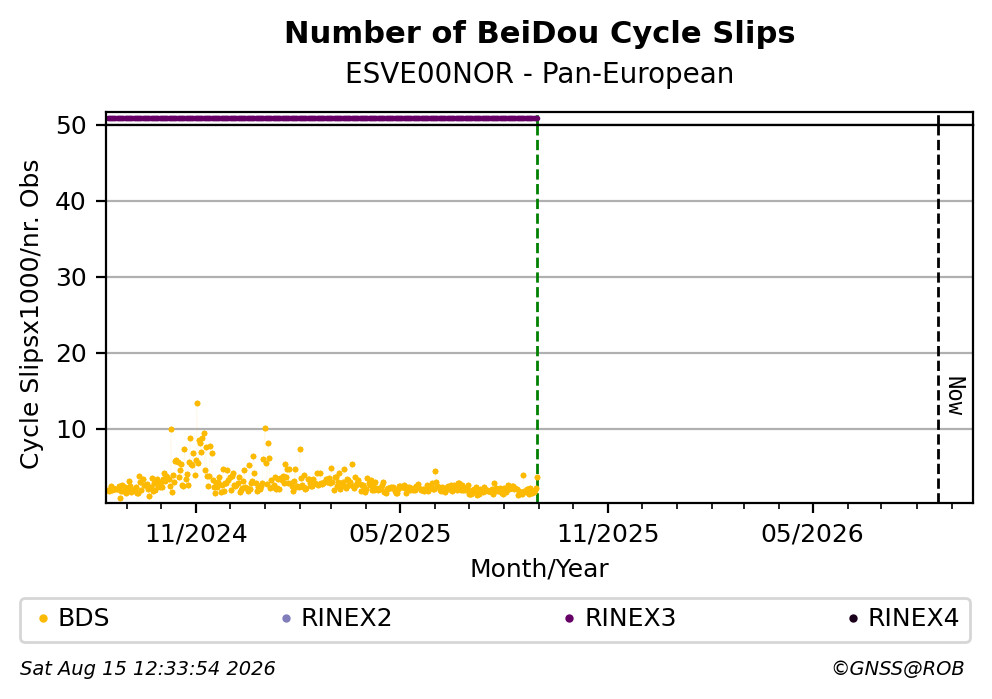
Task: Click the green dashed vertical line
Action: (x=537, y=310)
